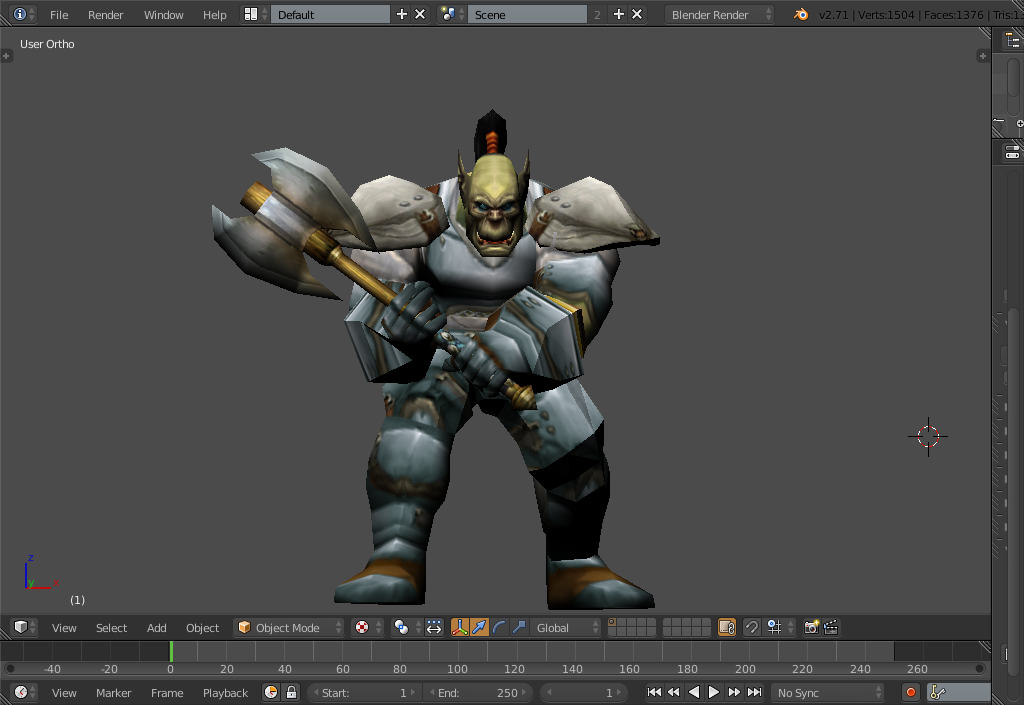Delete the Default screen layout
The height and width of the screenshot is (705, 1024).
[x=420, y=14]
